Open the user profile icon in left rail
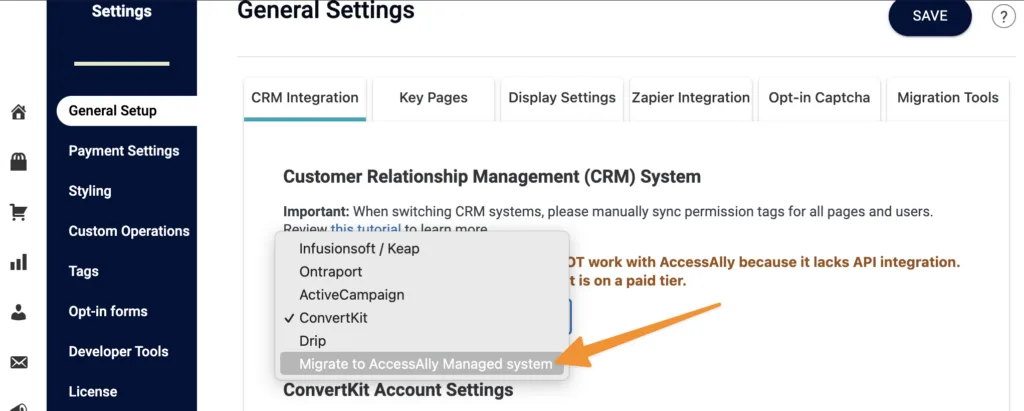 point(19,312)
